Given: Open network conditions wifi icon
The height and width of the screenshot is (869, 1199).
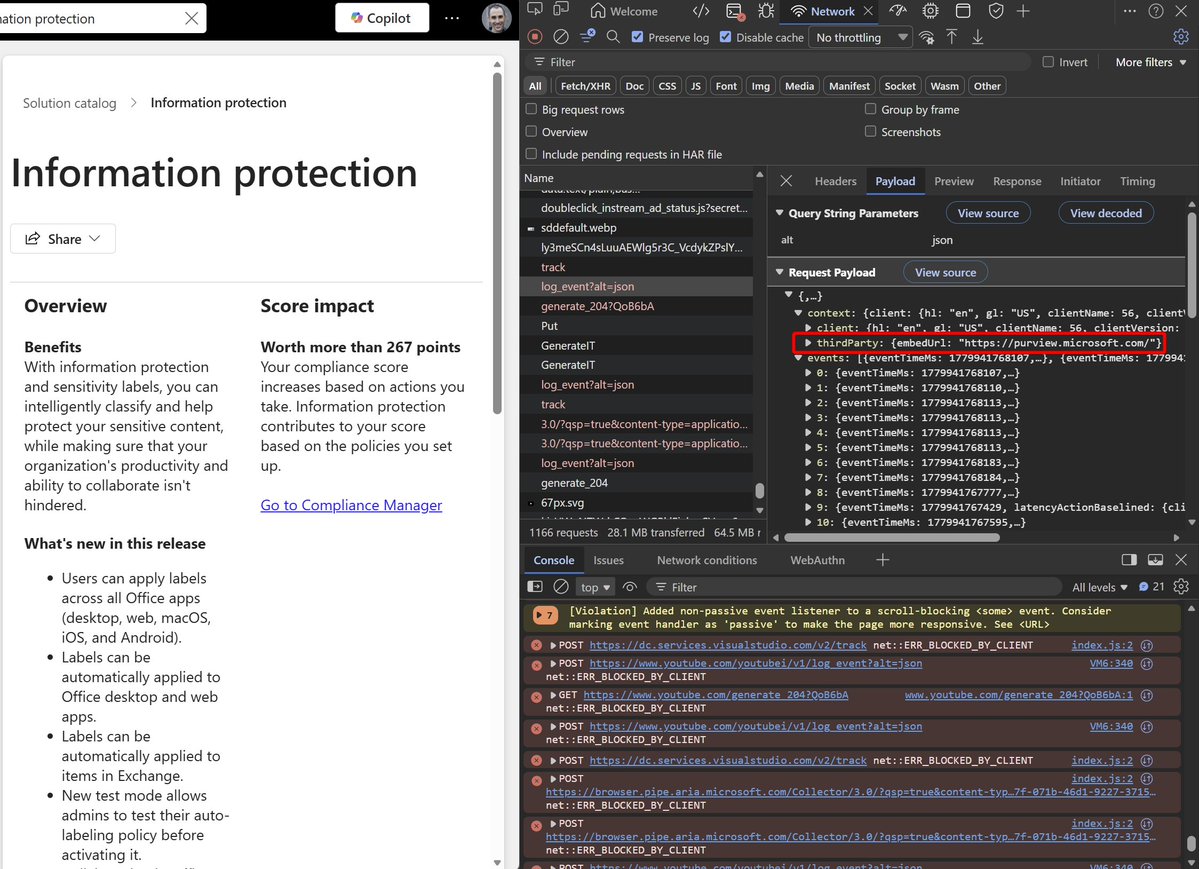Looking at the screenshot, I should pos(926,37).
